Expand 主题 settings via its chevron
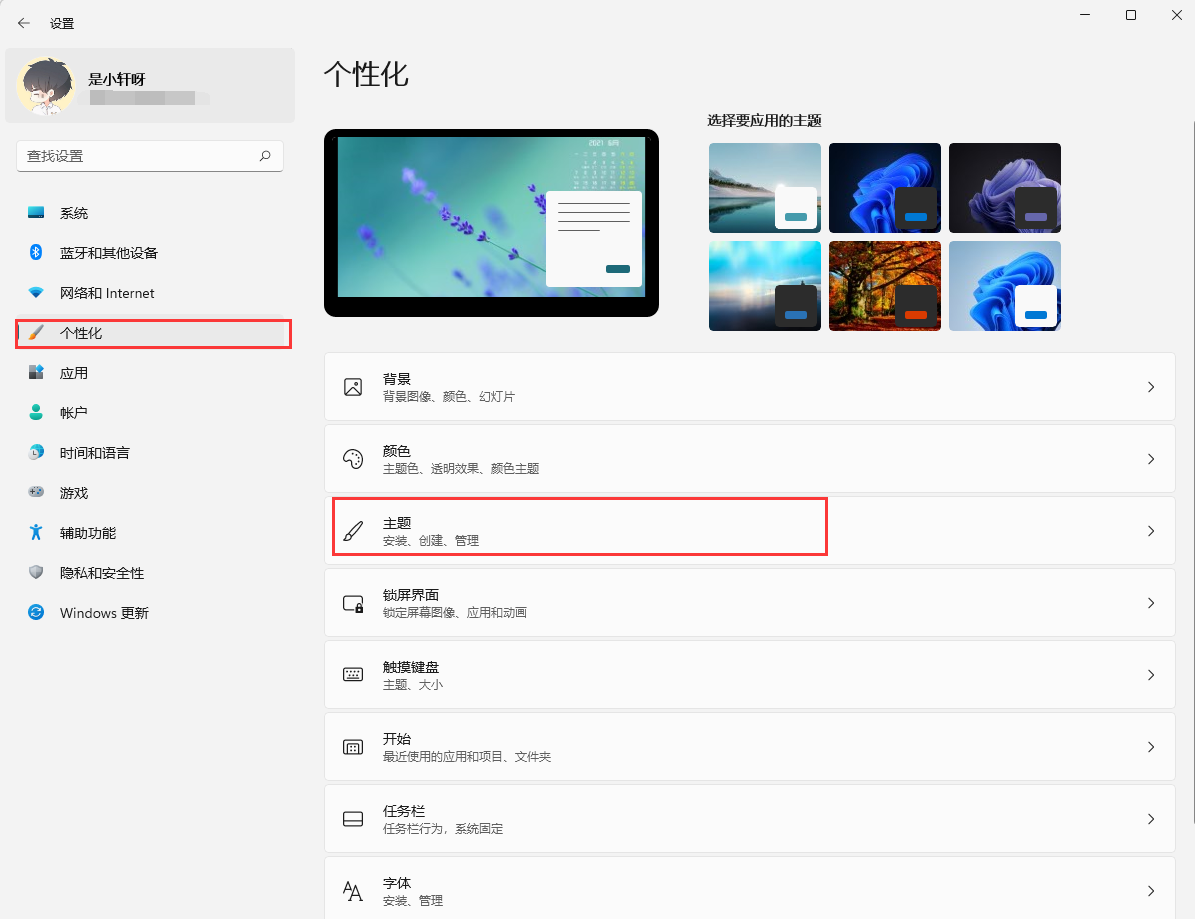The width and height of the screenshot is (1195, 919). pyautogui.click(x=1151, y=531)
